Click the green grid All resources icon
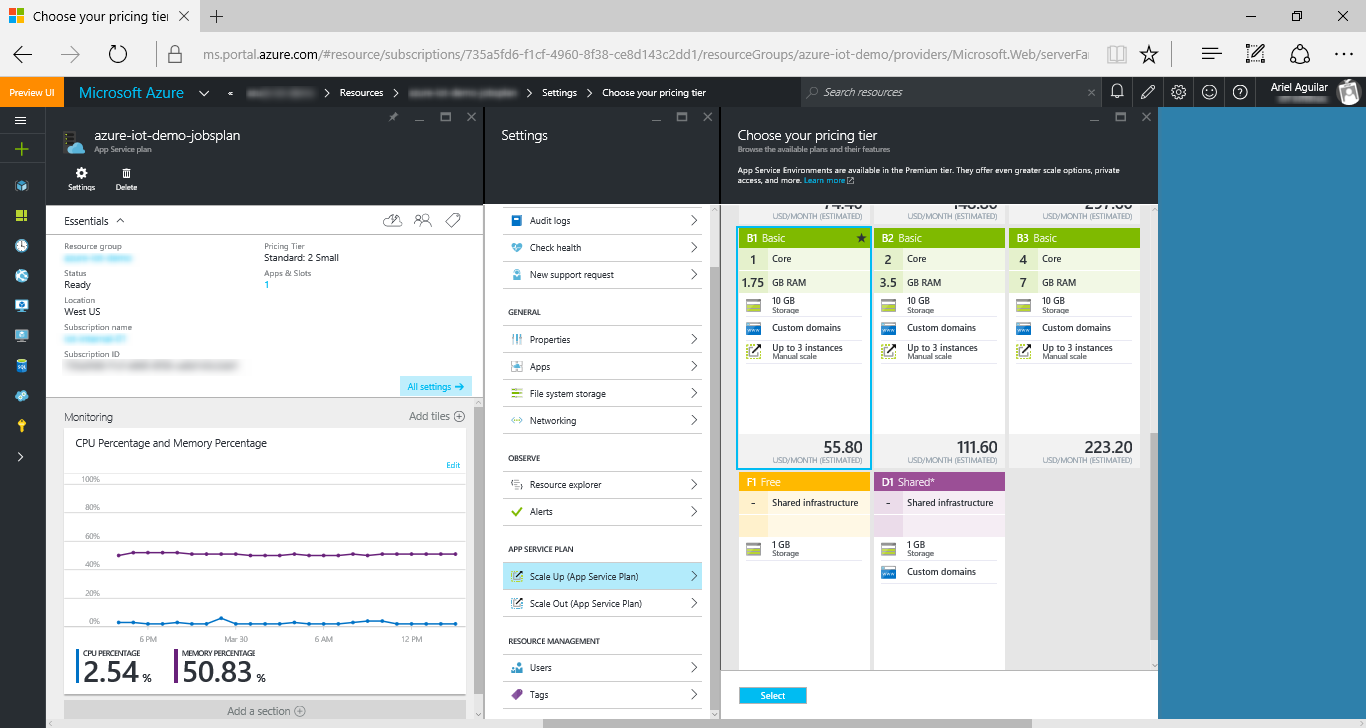Screen dimensions: 1366x728 (x=21, y=215)
